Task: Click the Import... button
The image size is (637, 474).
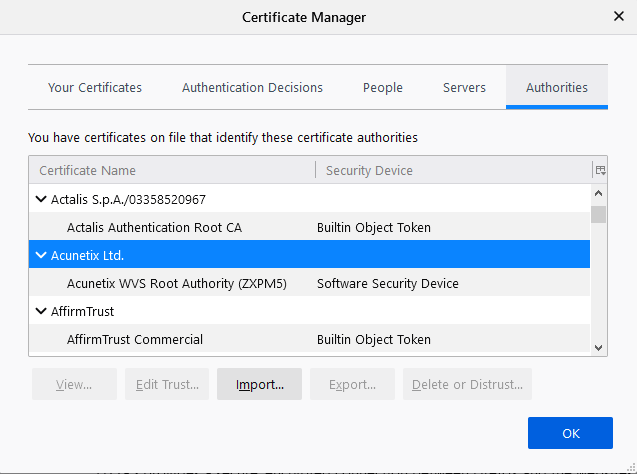Action: point(259,384)
